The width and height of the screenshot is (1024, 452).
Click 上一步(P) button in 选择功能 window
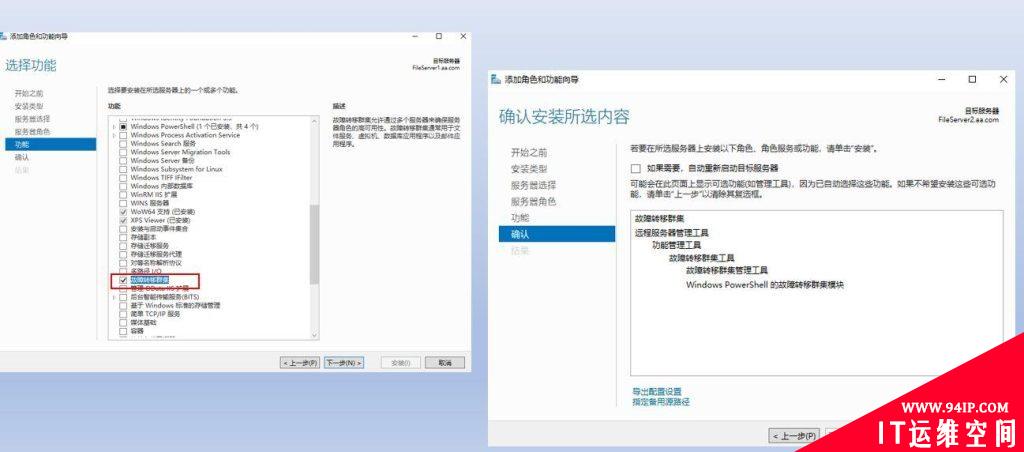(300, 362)
